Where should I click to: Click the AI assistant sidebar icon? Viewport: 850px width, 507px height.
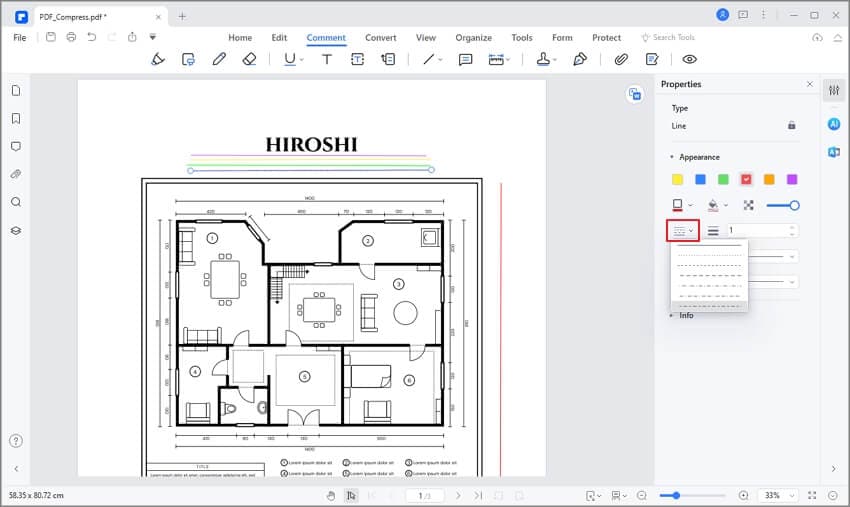pos(834,124)
